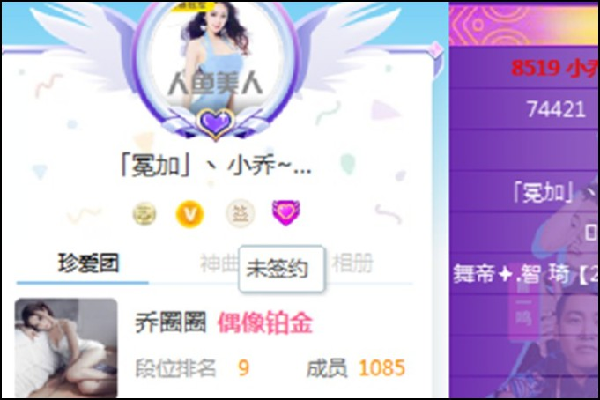The width and height of the screenshot is (600, 400).
Task: Open the 乔圈圈 fan group thumbnail
Action: (66, 348)
